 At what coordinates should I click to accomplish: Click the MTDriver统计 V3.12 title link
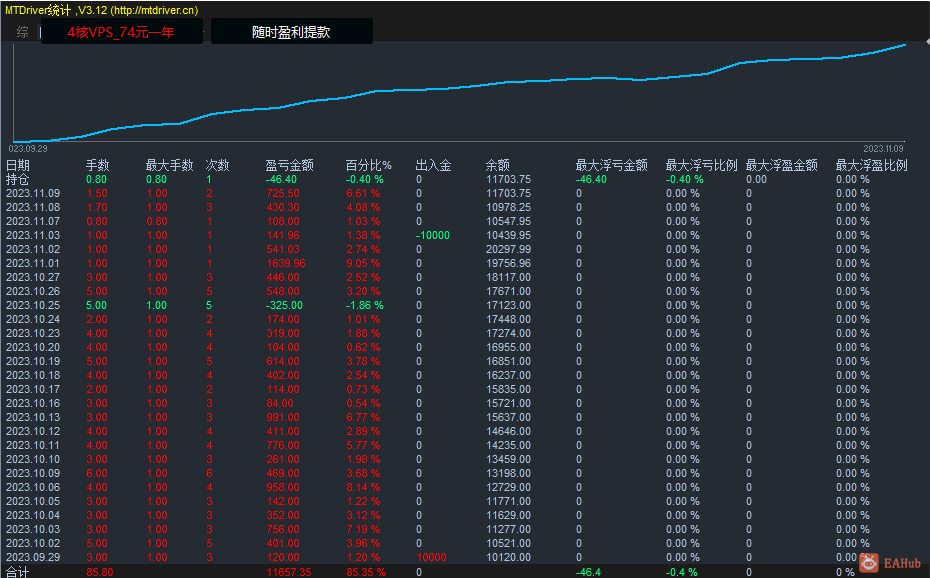[x=101, y=10]
